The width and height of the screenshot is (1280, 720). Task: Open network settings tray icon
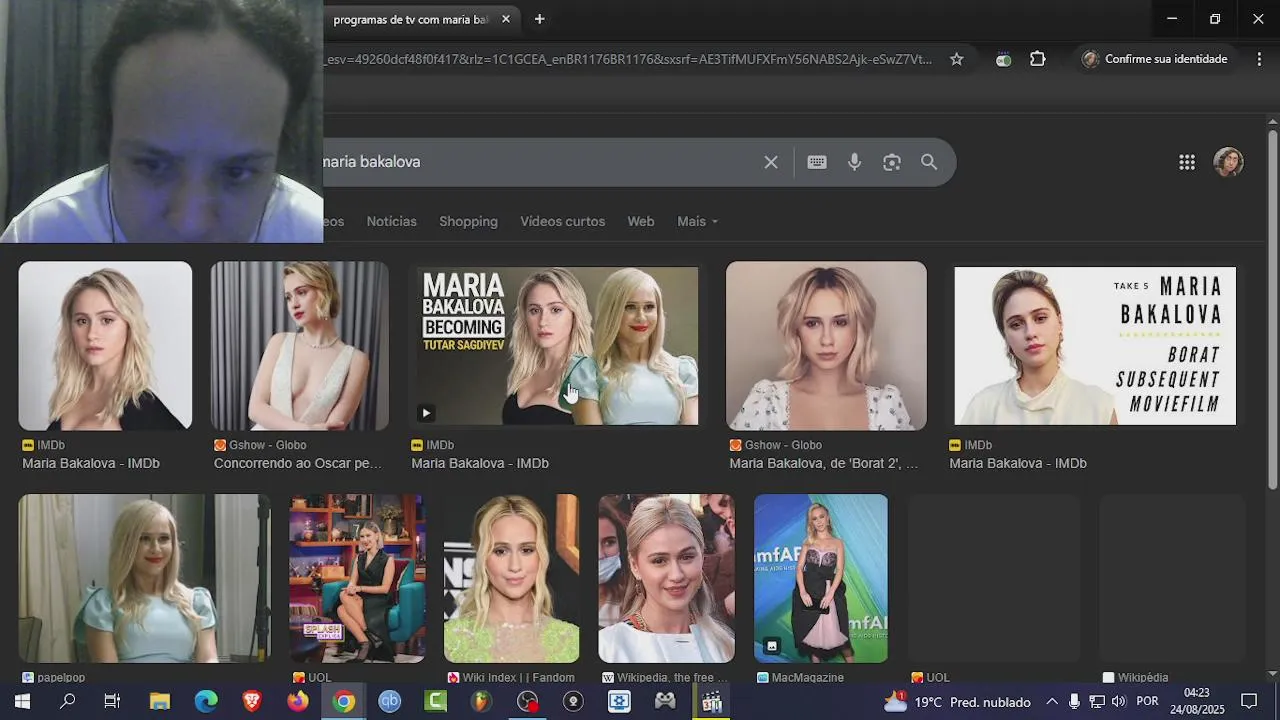(1096, 702)
